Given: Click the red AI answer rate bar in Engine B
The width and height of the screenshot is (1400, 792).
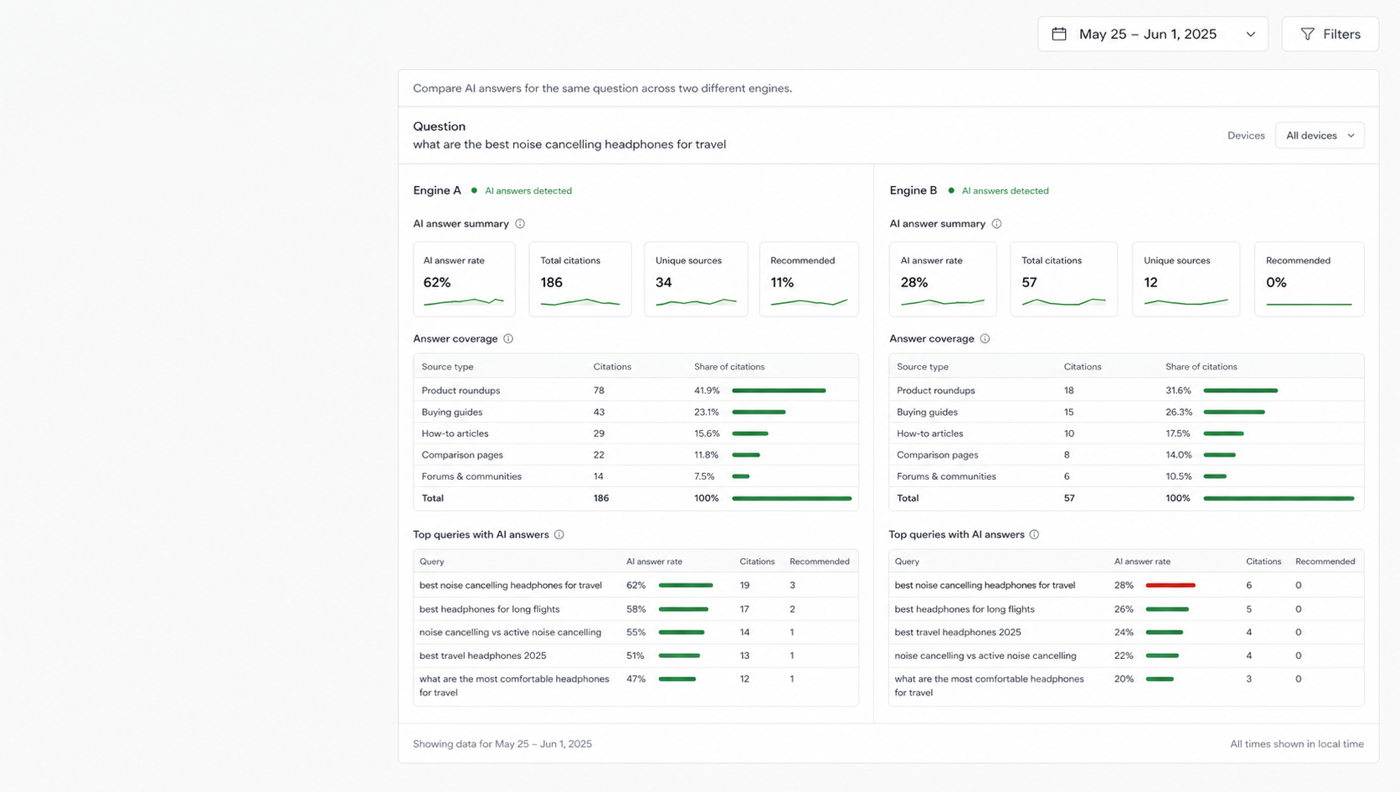Looking at the screenshot, I should [x=1170, y=585].
